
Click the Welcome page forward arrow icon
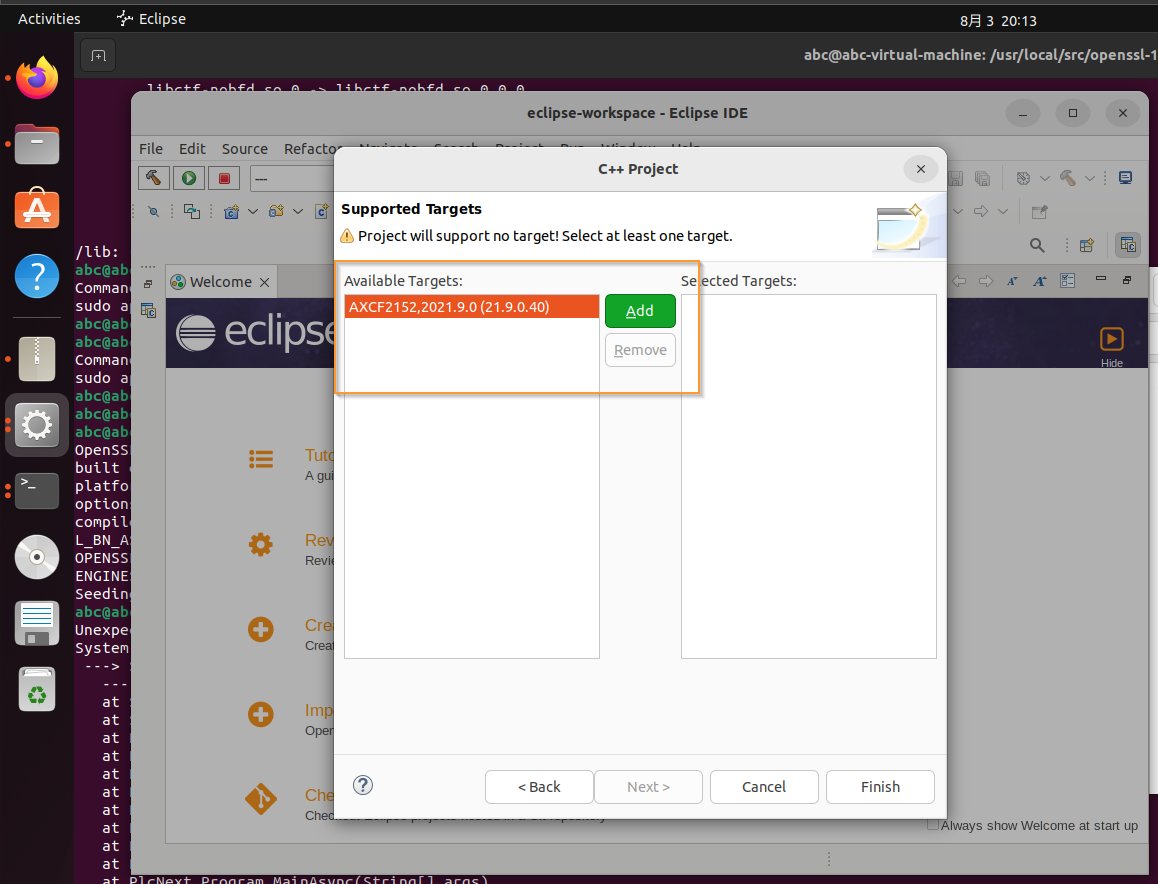(x=986, y=281)
